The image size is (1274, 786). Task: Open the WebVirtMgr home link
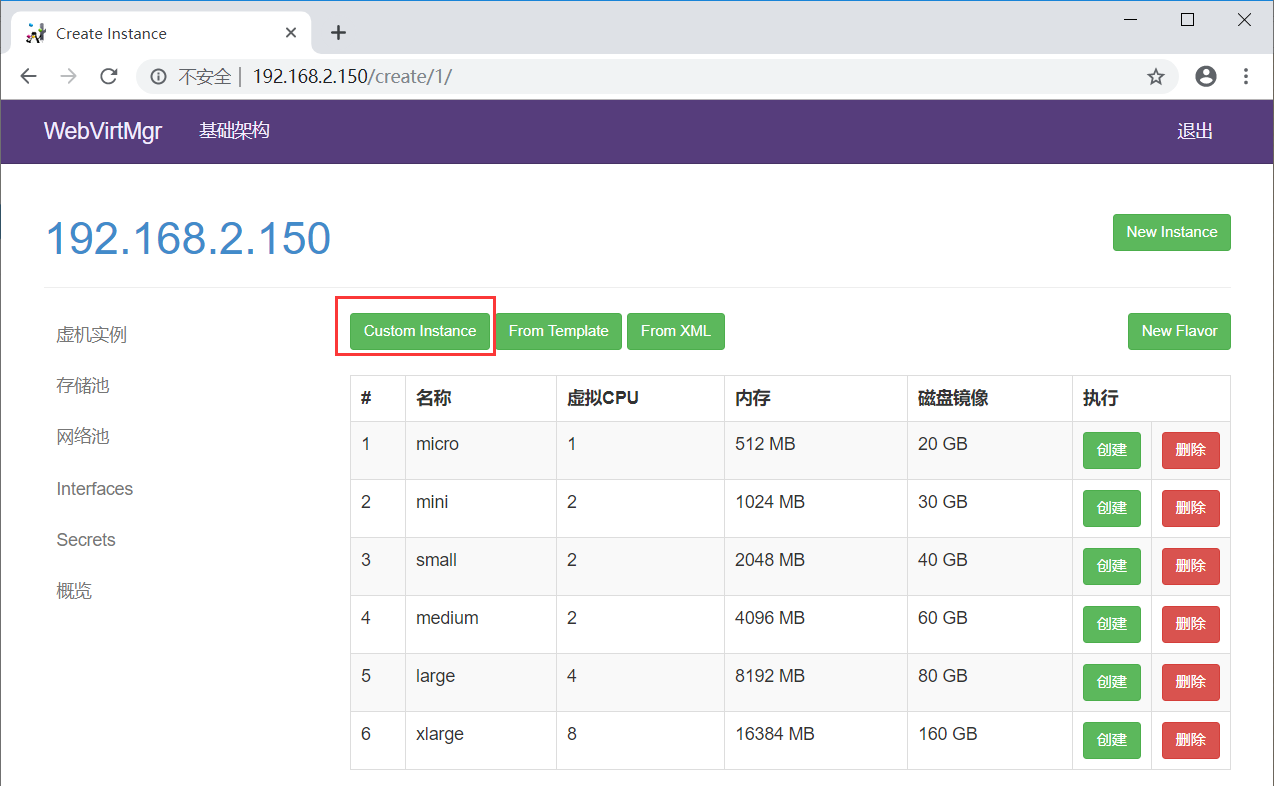click(x=103, y=131)
